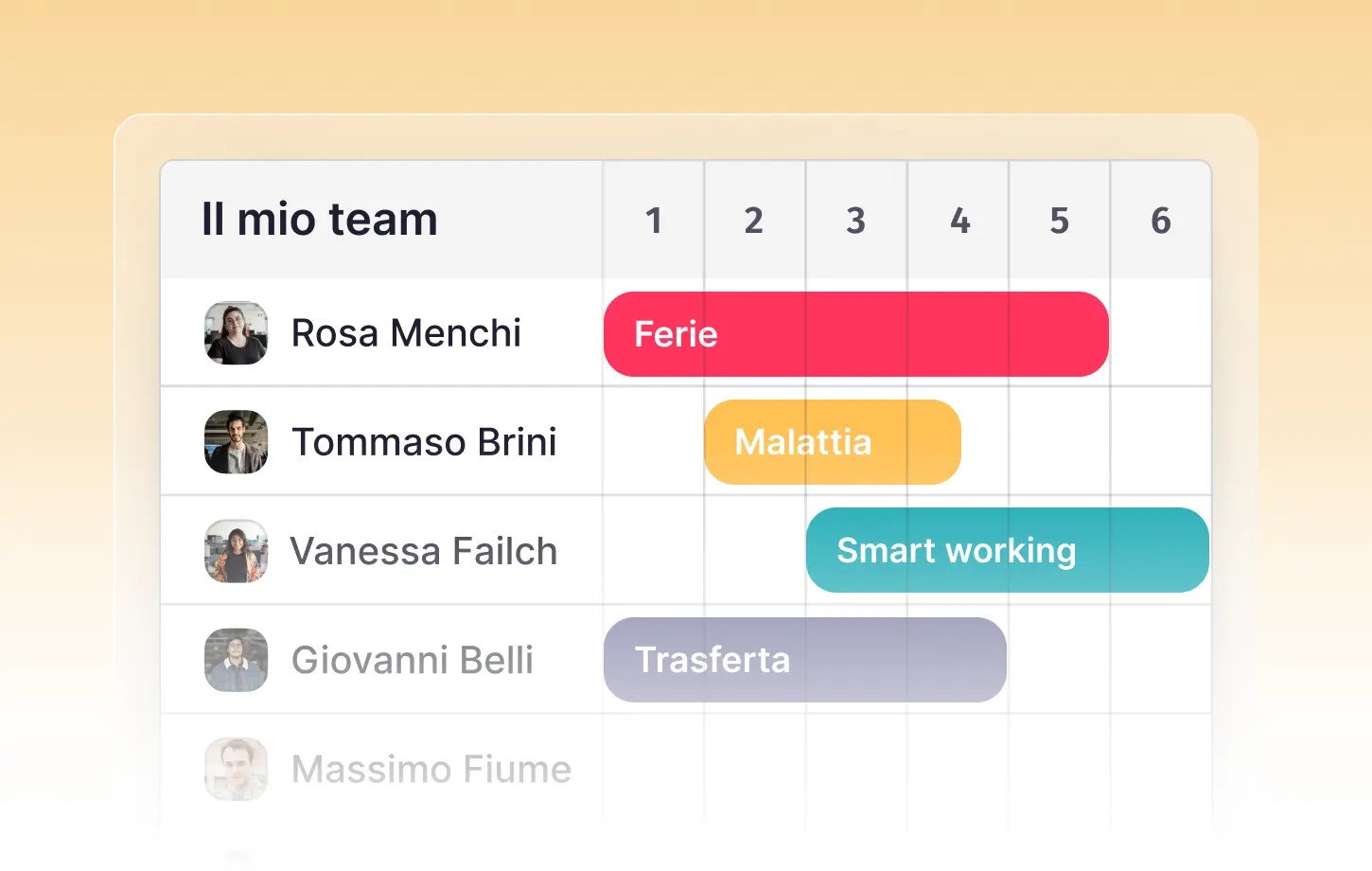
Task: Open Tommaso Brini's name link
Action: click(424, 442)
